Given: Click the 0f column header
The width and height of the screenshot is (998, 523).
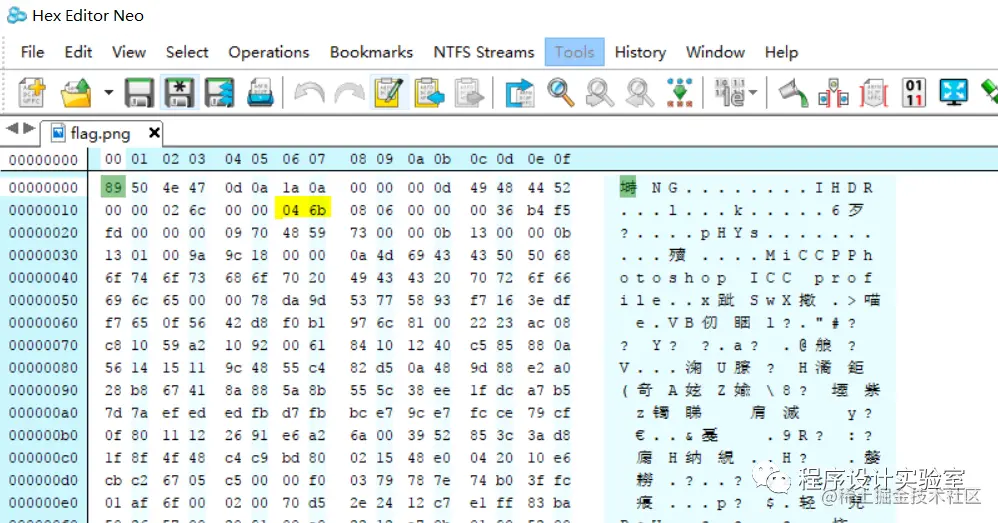Looking at the screenshot, I should tap(561, 159).
